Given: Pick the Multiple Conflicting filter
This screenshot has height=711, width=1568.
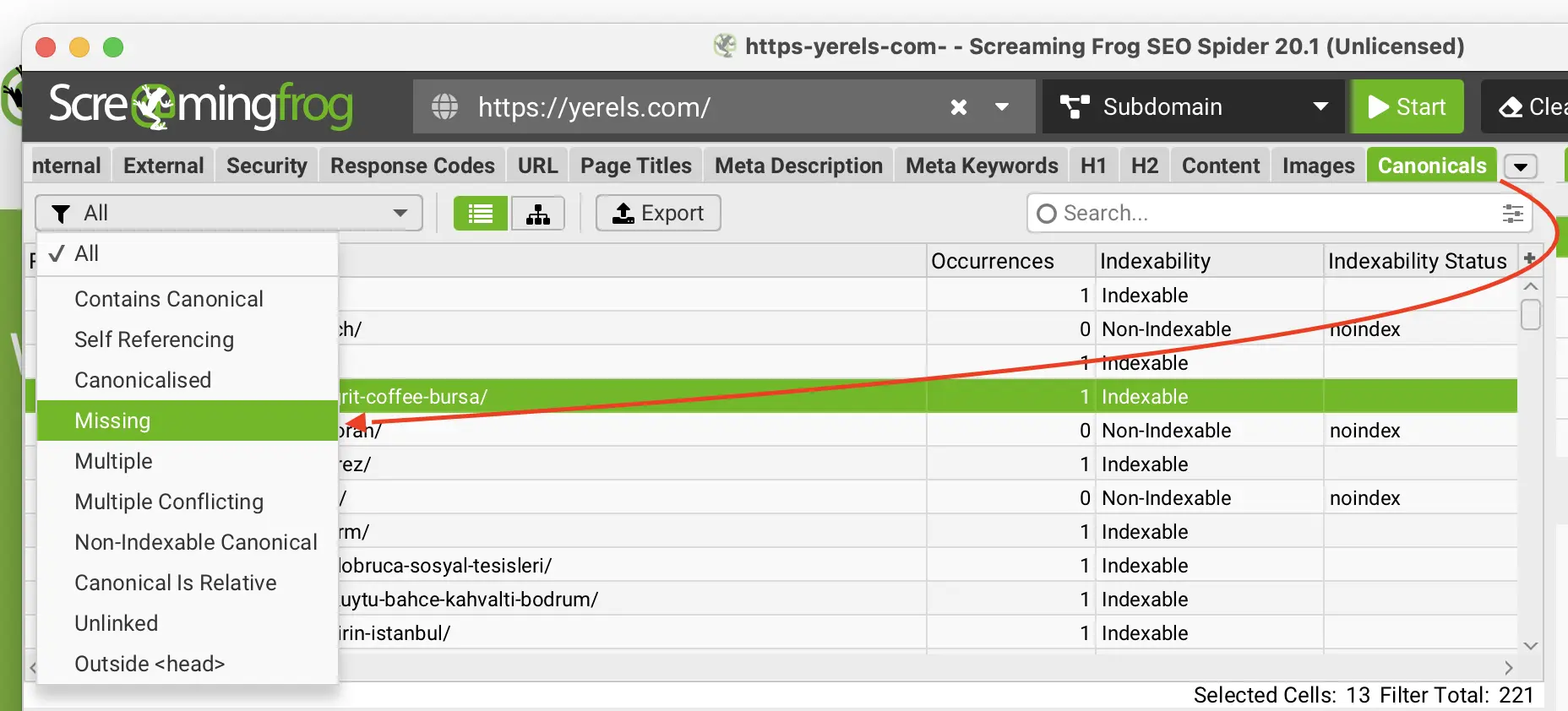Looking at the screenshot, I should click(188, 502).
